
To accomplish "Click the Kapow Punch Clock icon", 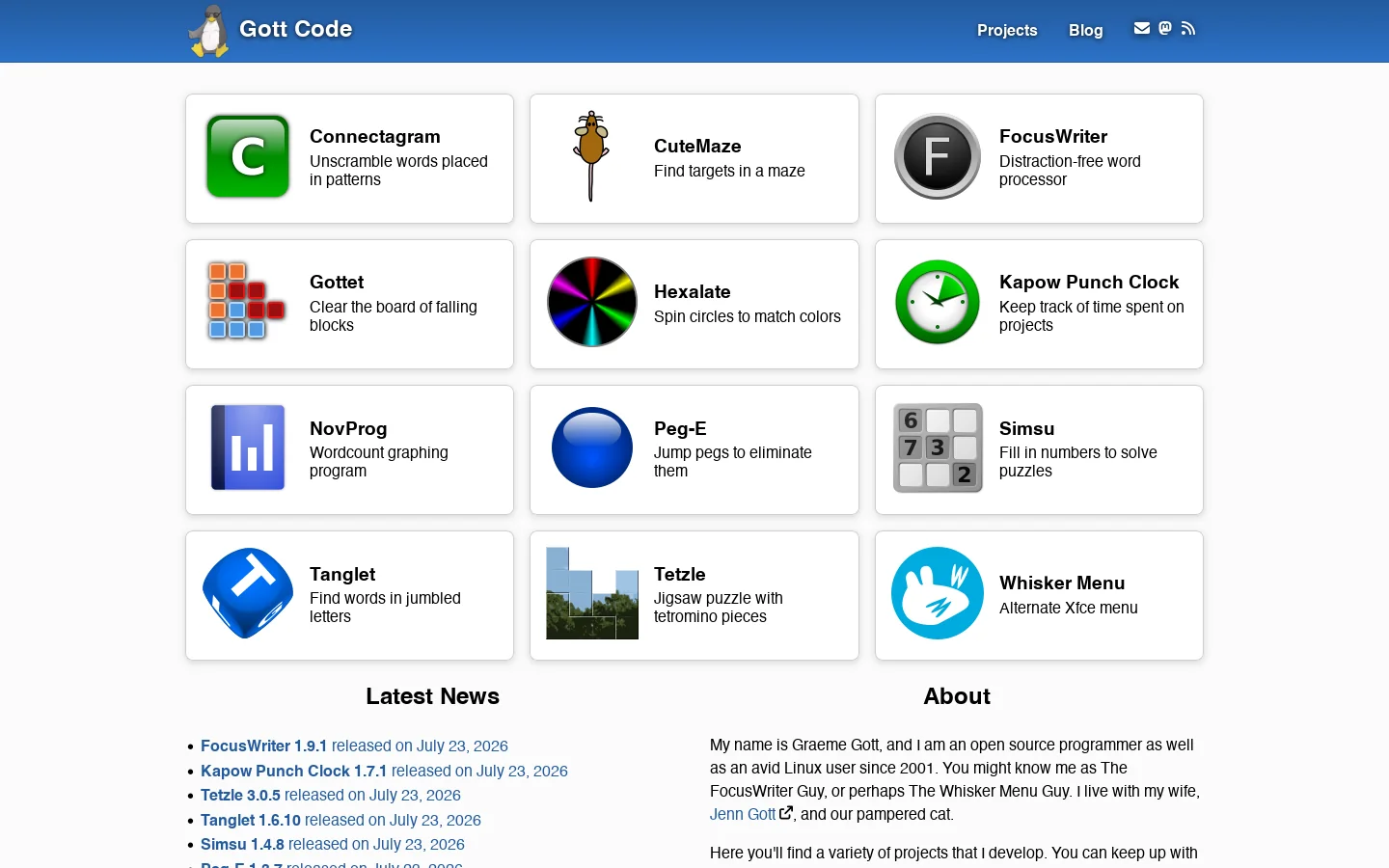I will click(x=938, y=302).
